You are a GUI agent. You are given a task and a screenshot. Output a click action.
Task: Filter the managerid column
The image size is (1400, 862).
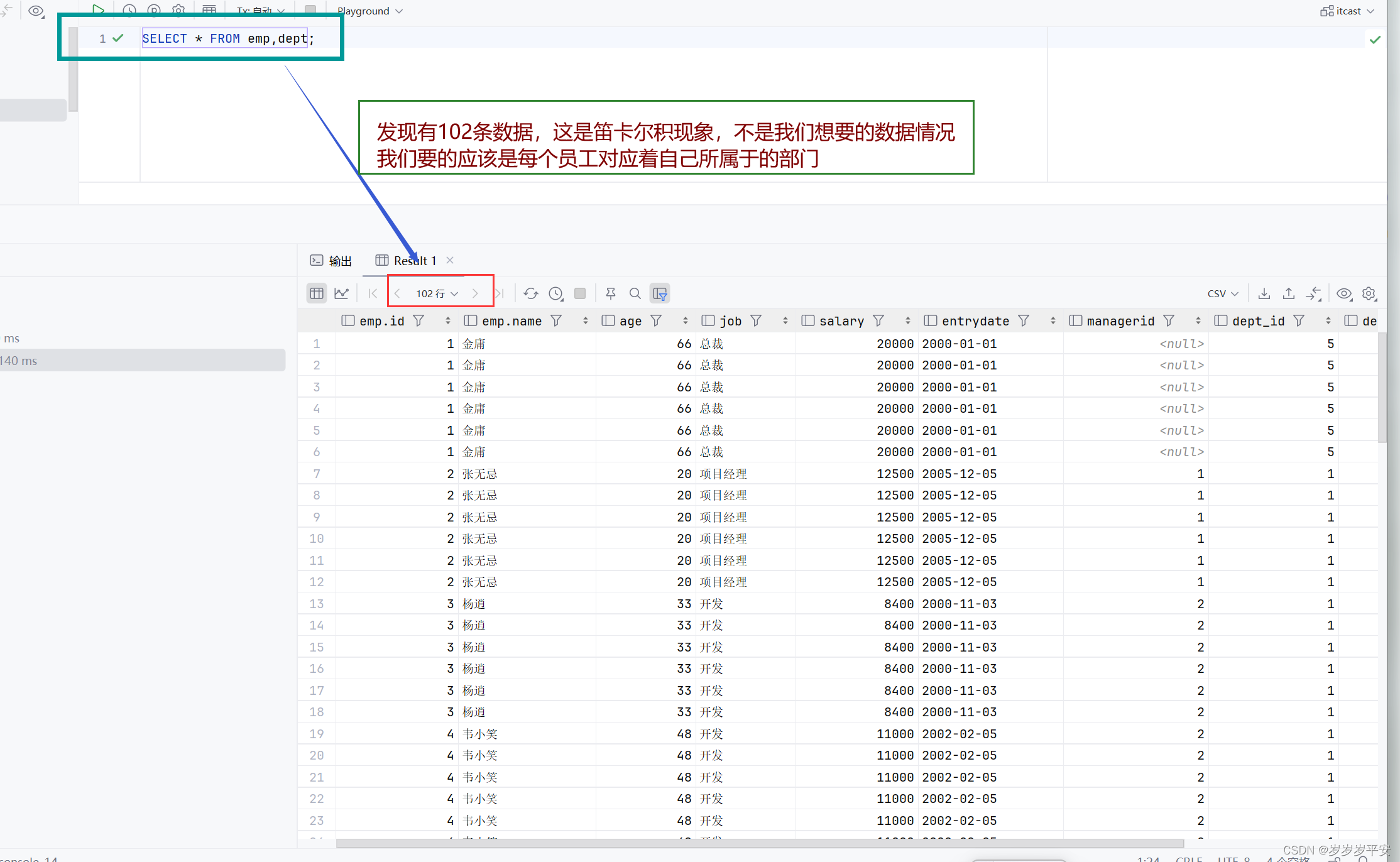(1169, 321)
